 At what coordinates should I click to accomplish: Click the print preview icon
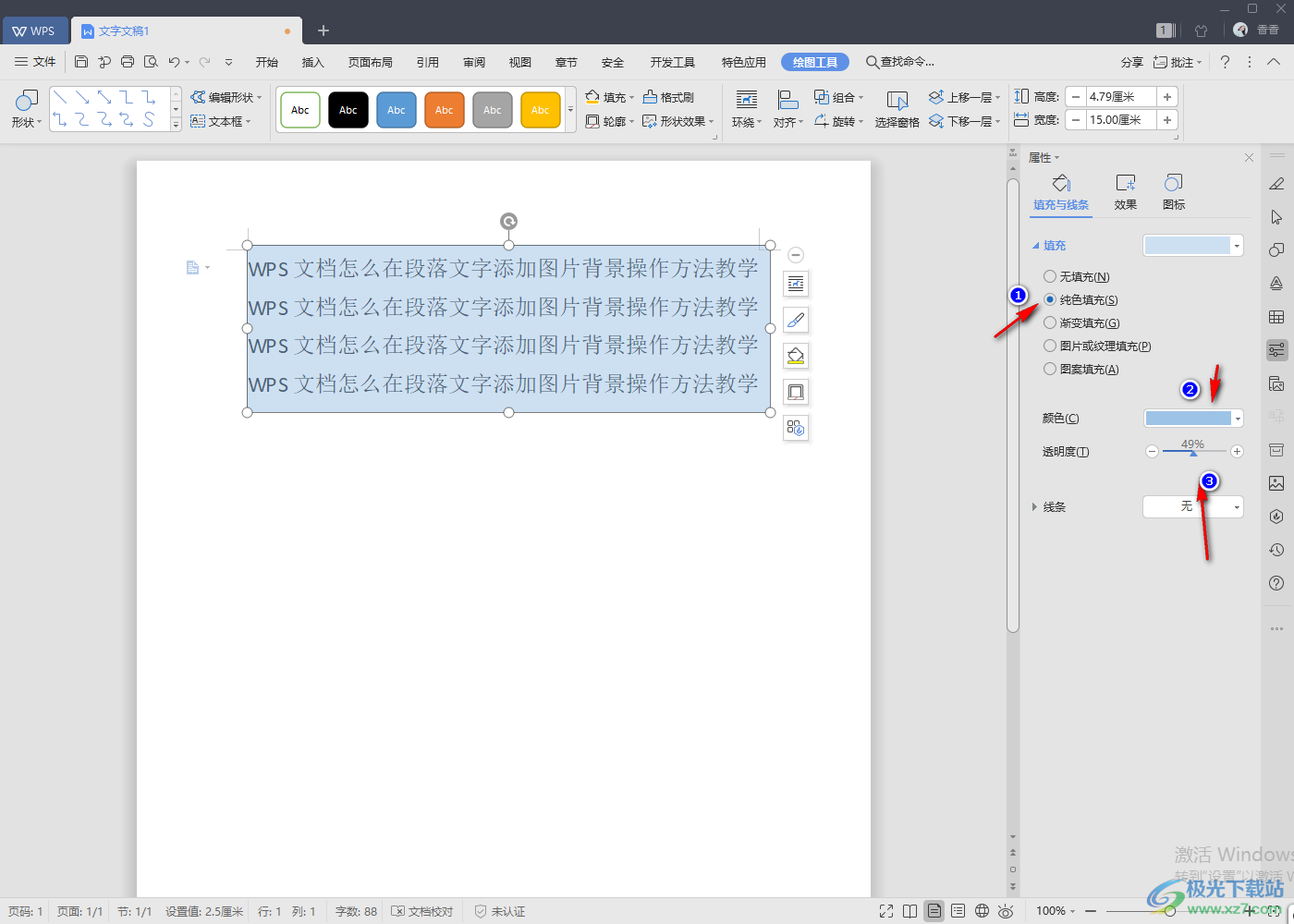tap(151, 62)
